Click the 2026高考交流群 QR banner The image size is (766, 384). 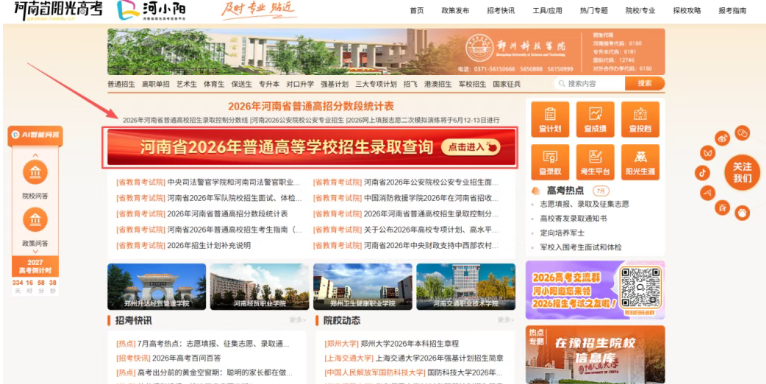[595, 290]
